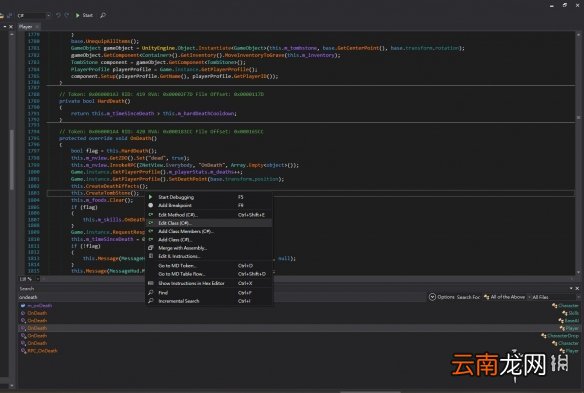Viewport: 584px width, 393px height.
Task: Click the Start label in the toolbar
Action: (x=88, y=15)
